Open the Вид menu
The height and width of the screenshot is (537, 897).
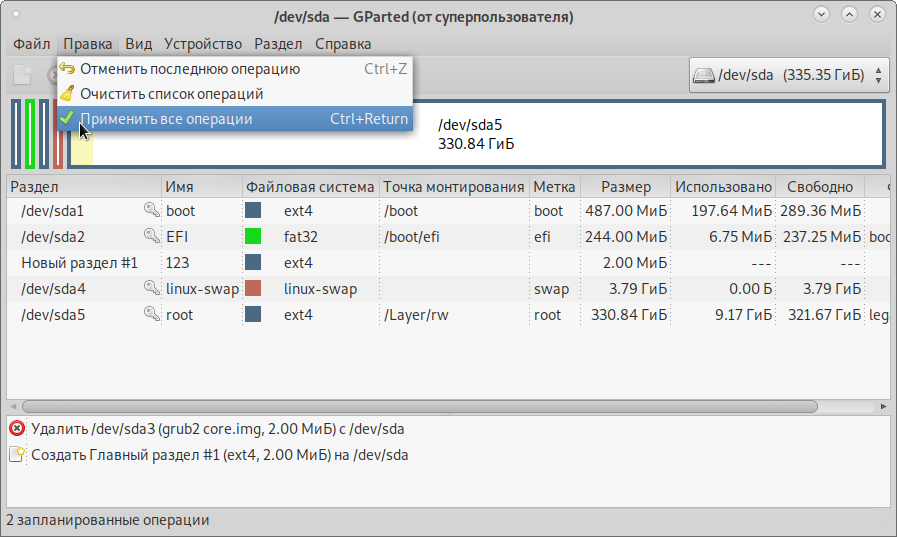138,44
